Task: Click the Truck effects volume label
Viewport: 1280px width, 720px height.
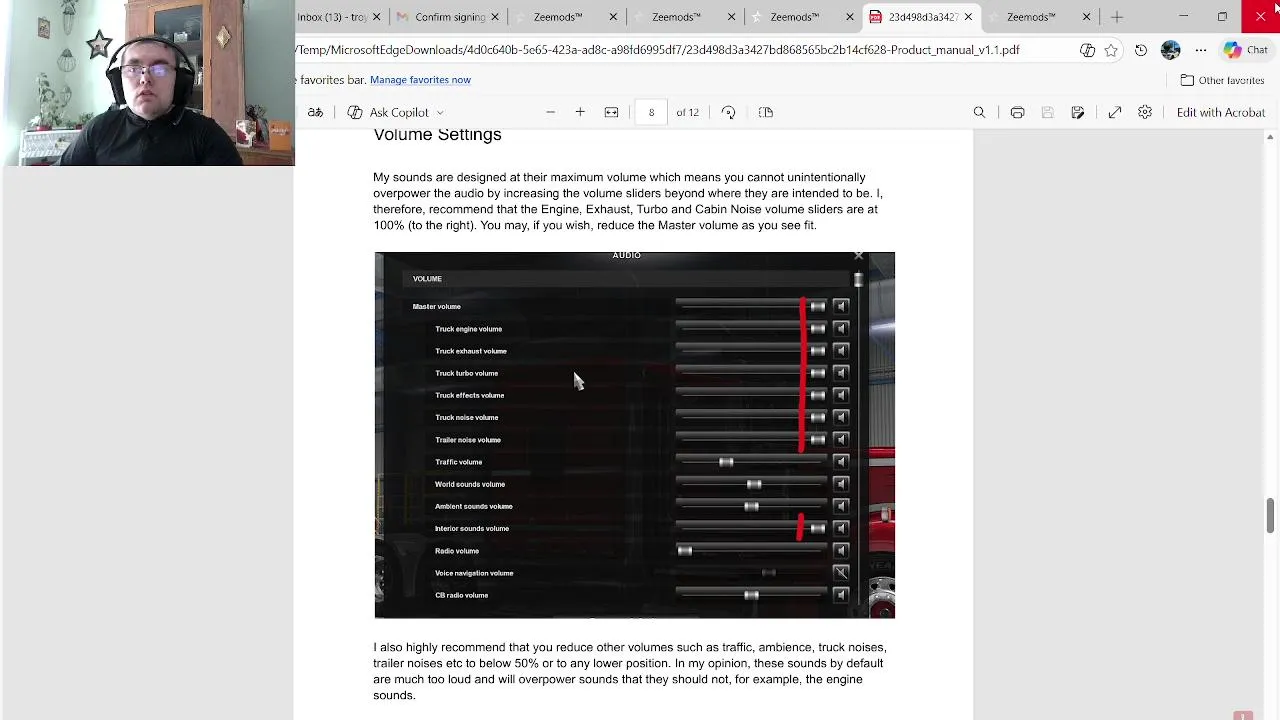Action: point(469,396)
